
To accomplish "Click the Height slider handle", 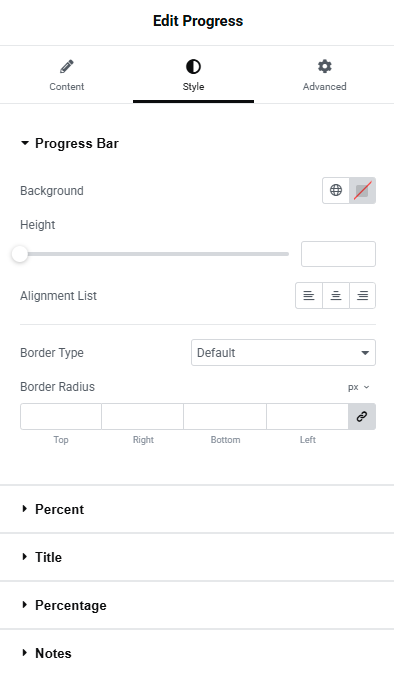I will (19, 254).
